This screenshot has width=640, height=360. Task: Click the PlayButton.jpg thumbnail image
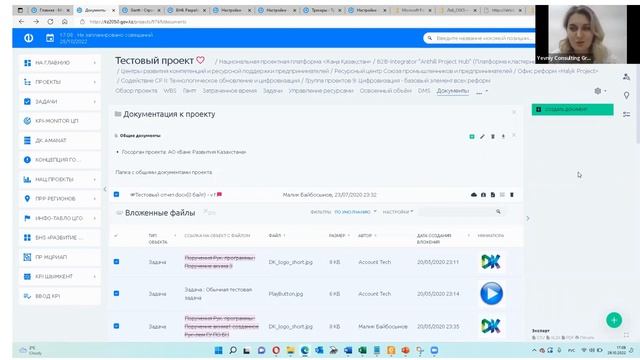[491, 293]
